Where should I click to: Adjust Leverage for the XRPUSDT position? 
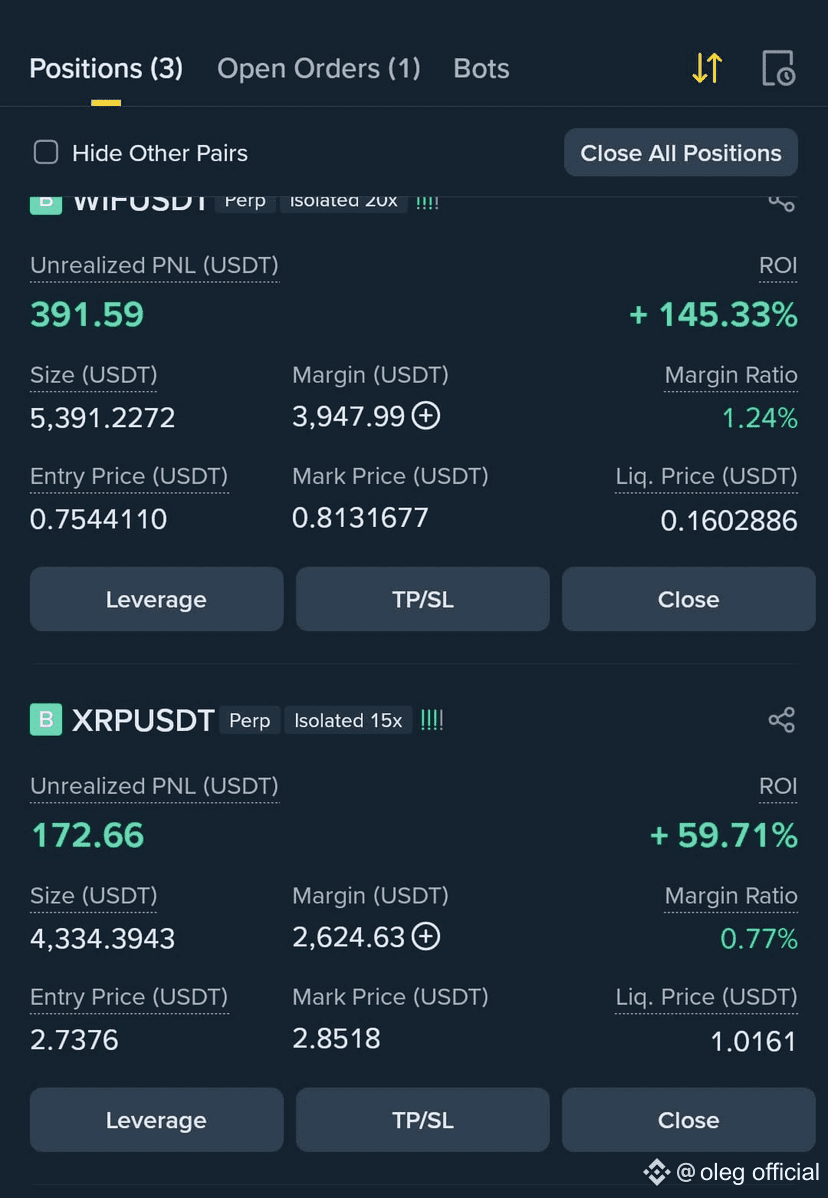(157, 1120)
